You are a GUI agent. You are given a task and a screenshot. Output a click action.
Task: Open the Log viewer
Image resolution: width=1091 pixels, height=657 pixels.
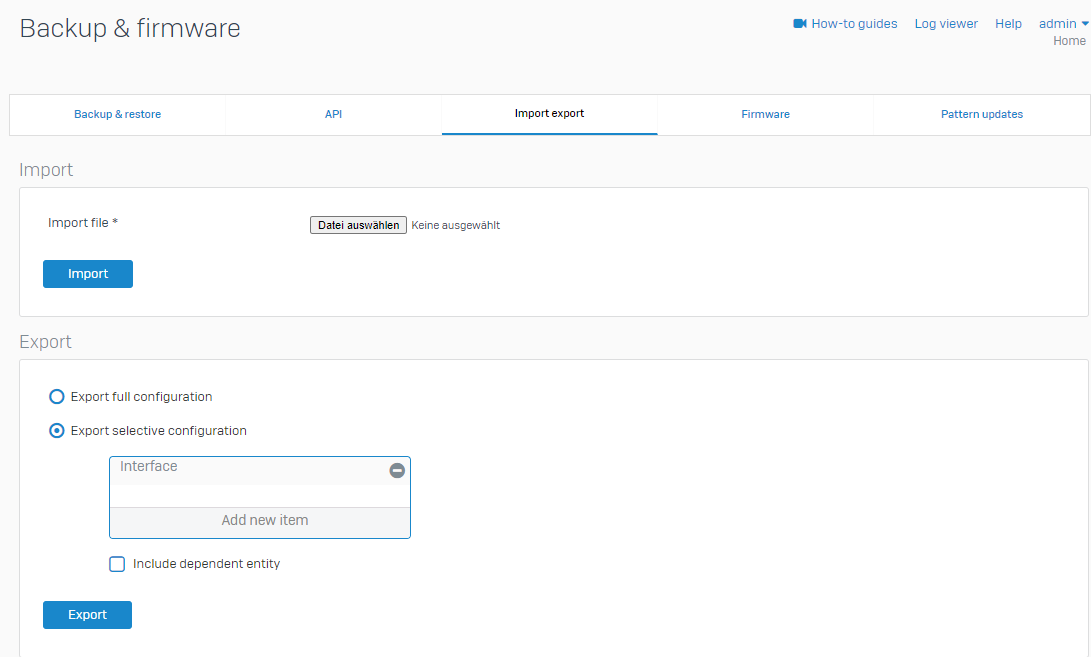(x=946, y=24)
